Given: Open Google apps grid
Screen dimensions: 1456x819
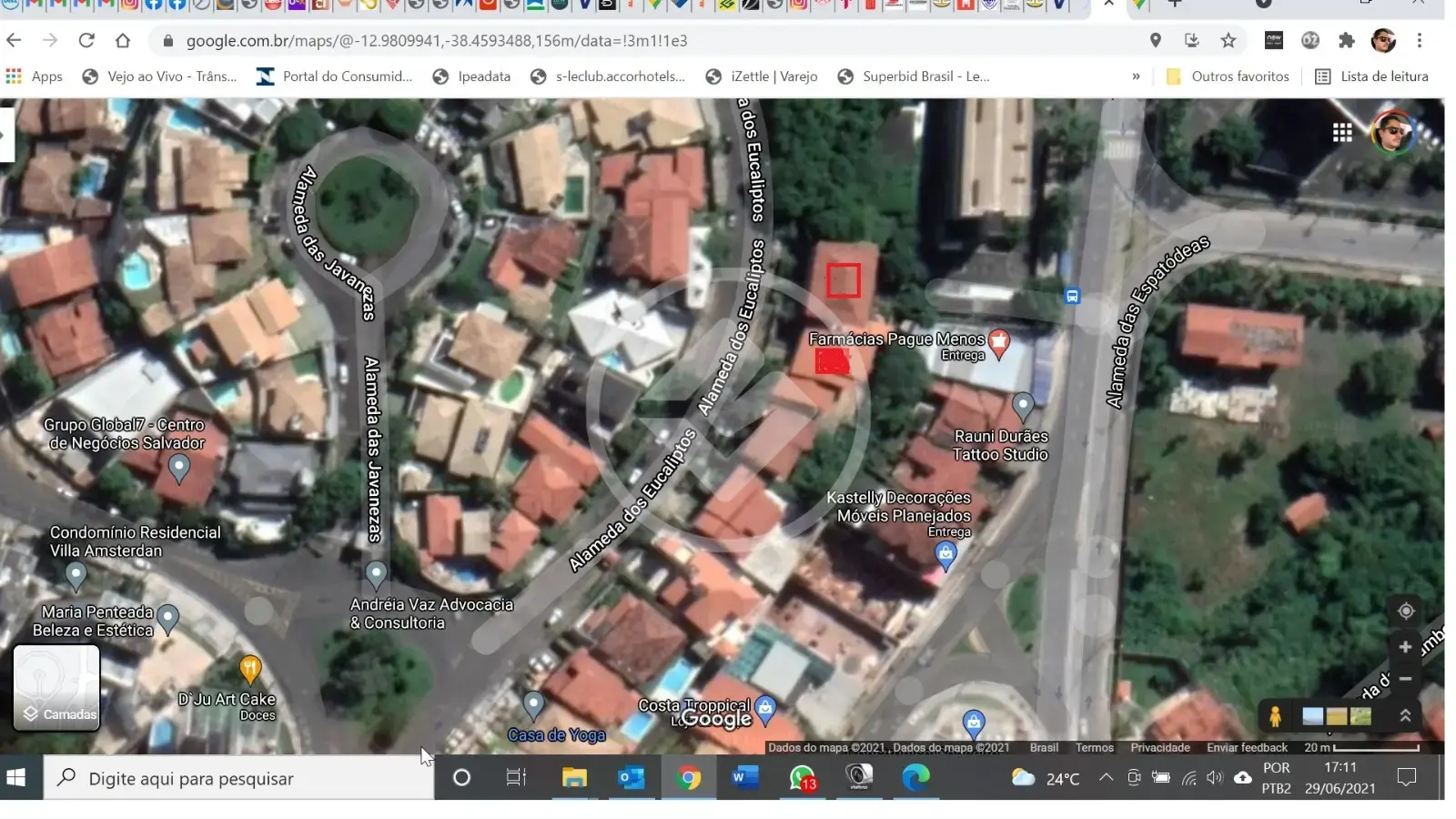Looking at the screenshot, I should (x=1342, y=133).
